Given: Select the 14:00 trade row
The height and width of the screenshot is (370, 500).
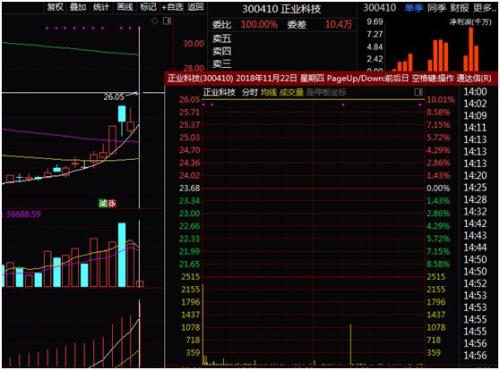Looking at the screenshot, I should tap(475, 92).
